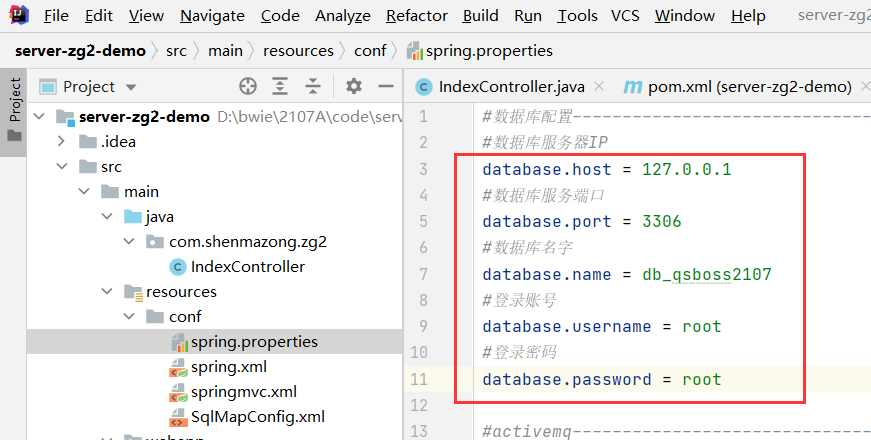Click database name value db_qsboss2107
Viewport: 871px width, 440px height.
(x=707, y=274)
